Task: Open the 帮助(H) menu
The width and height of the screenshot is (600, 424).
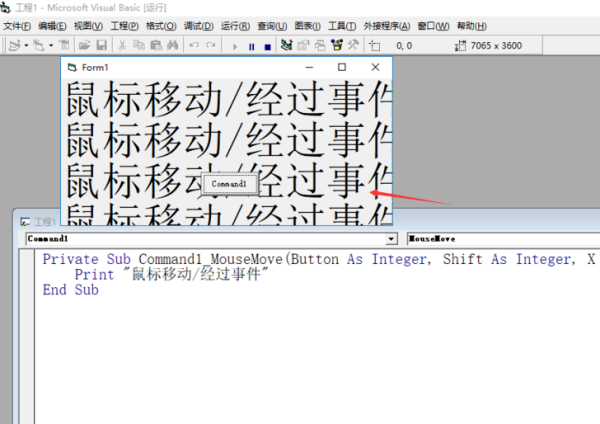Action: (x=472, y=26)
